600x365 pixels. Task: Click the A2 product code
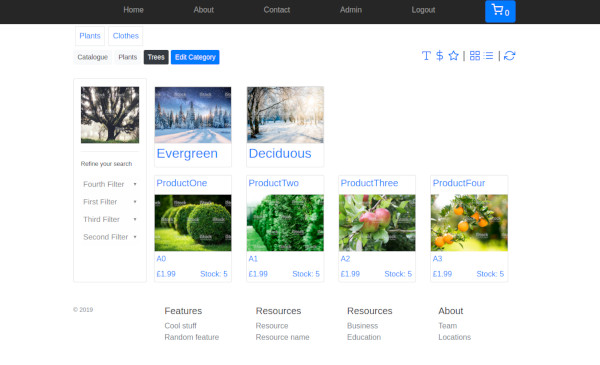pos(345,259)
